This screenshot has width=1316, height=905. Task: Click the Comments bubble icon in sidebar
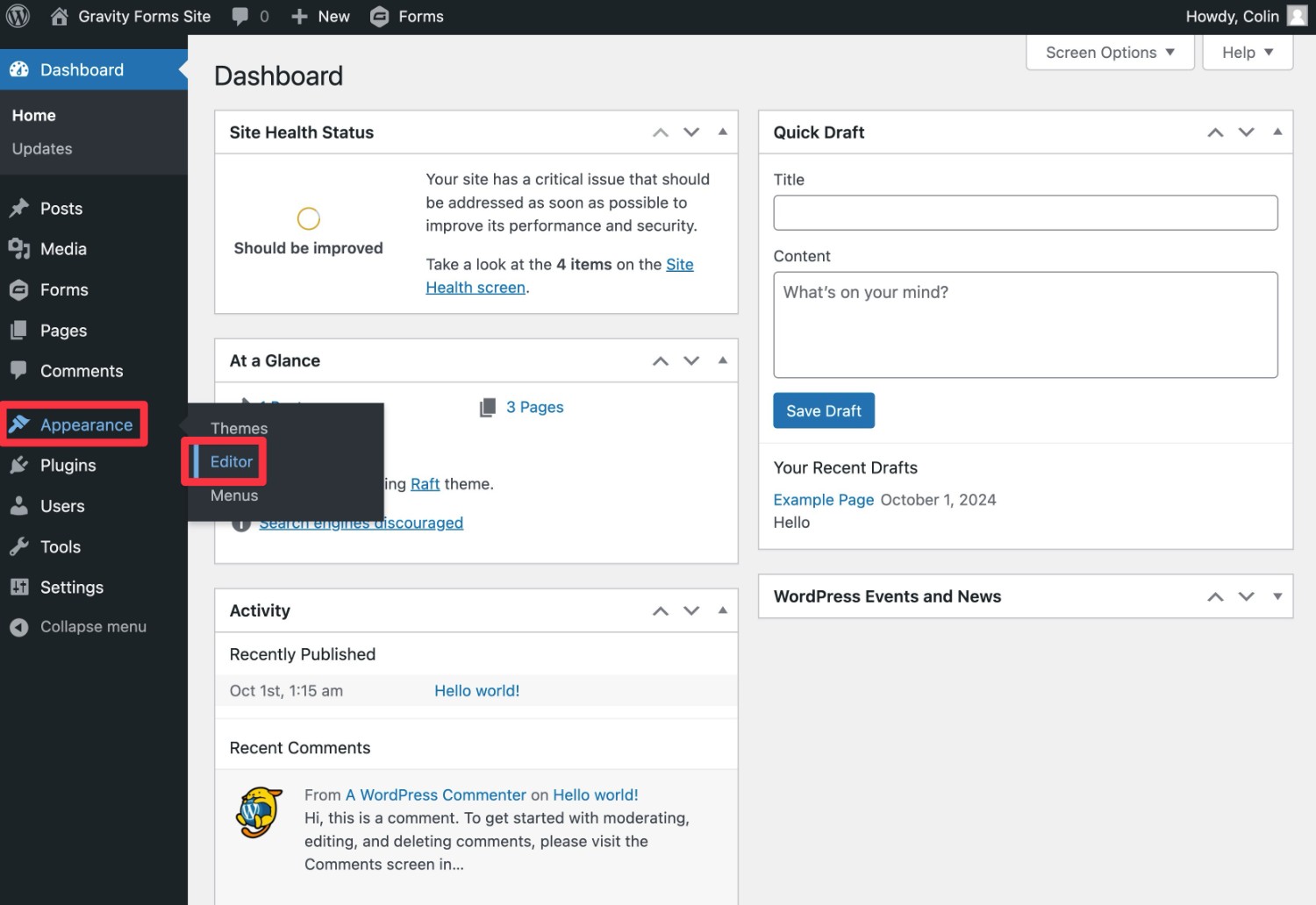(19, 370)
